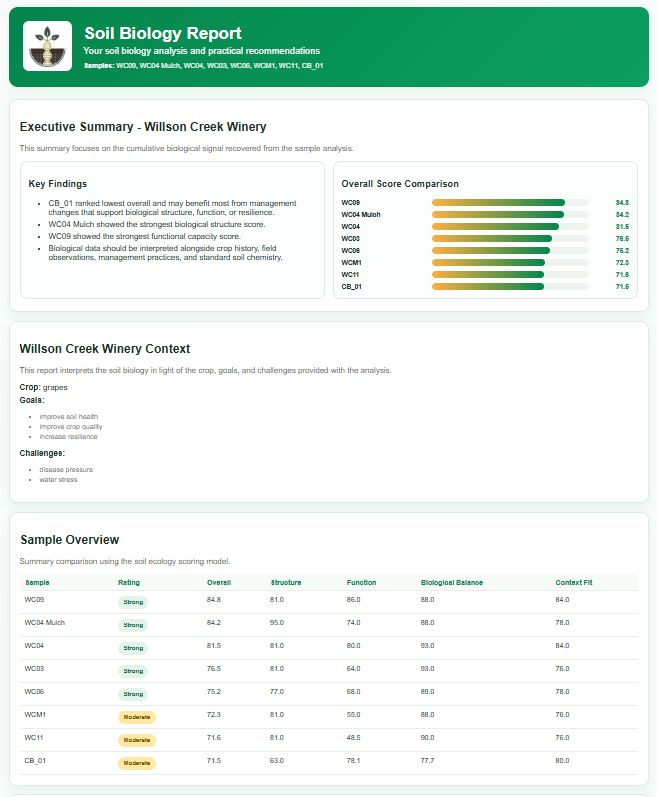Click the Strong badge in WC09 row

133,602
